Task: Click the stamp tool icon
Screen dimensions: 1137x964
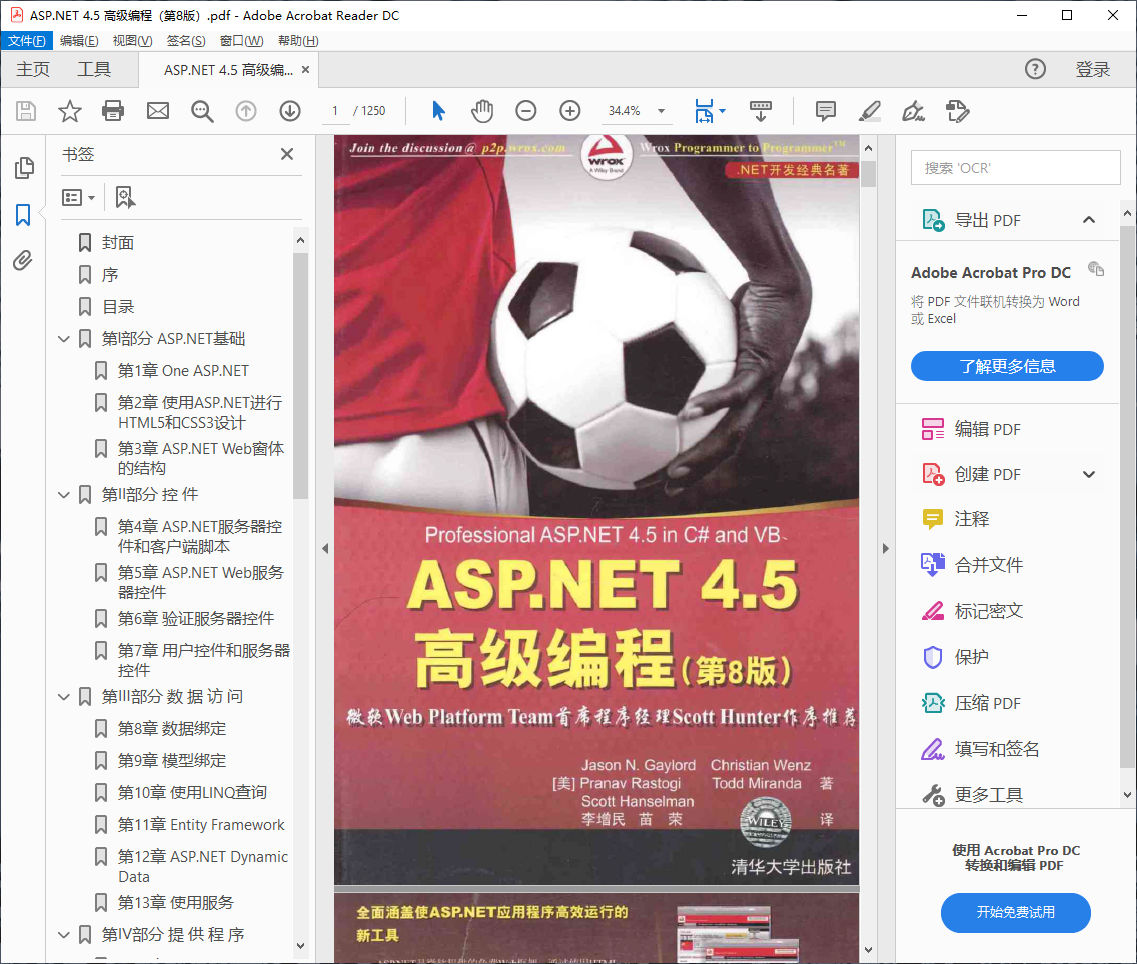Action: tap(957, 111)
